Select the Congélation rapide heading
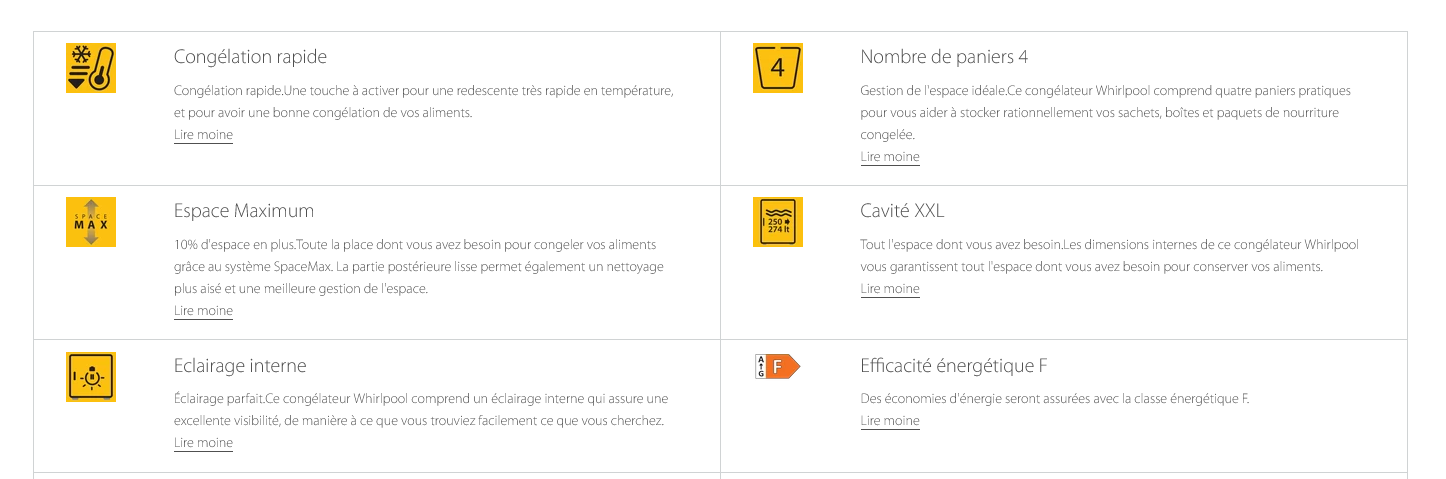This screenshot has width=1446, height=479. click(250, 57)
